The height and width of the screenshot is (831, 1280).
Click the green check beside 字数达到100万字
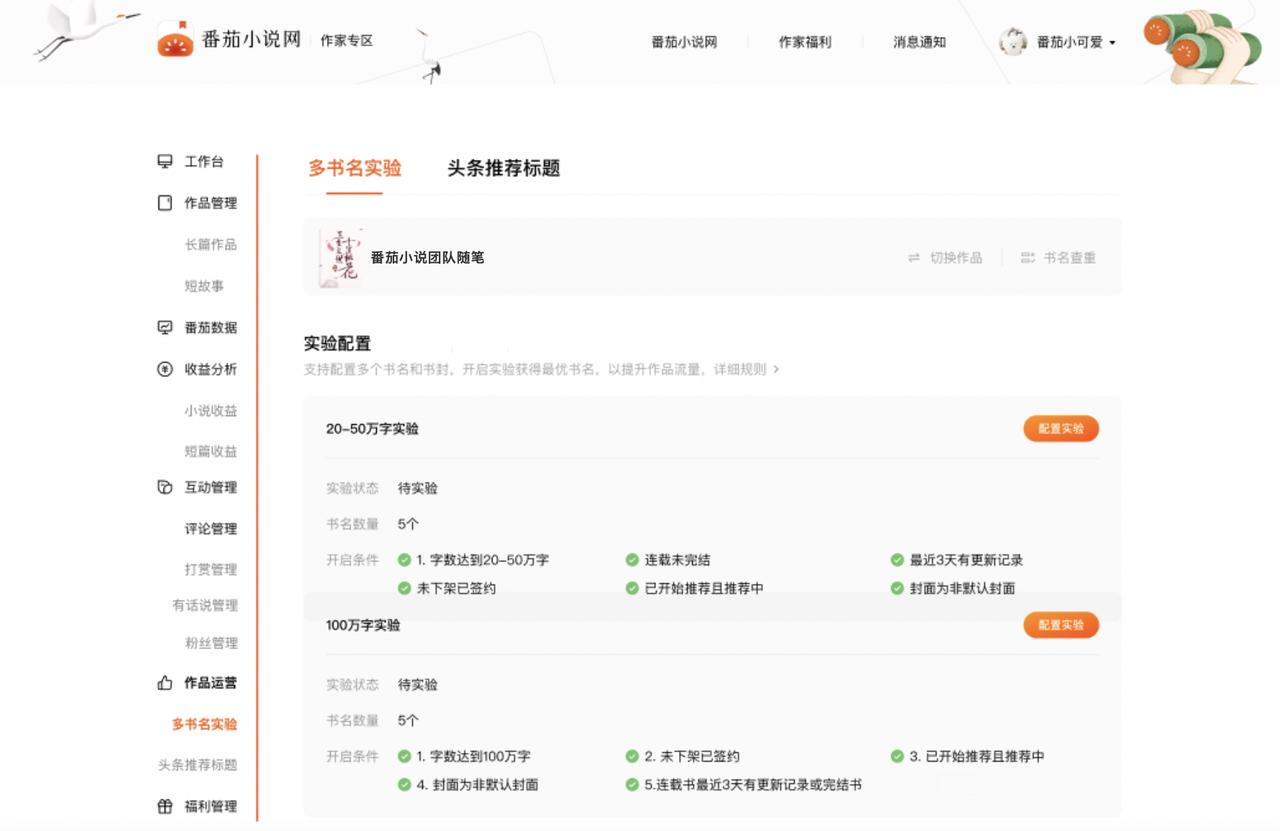404,757
